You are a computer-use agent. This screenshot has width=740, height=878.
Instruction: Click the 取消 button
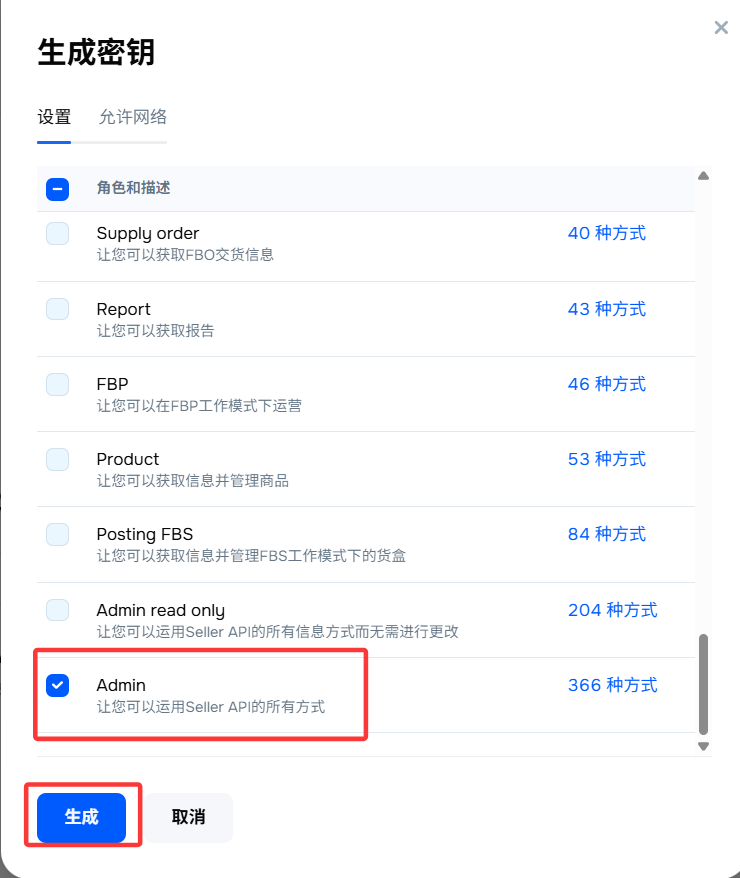189,818
